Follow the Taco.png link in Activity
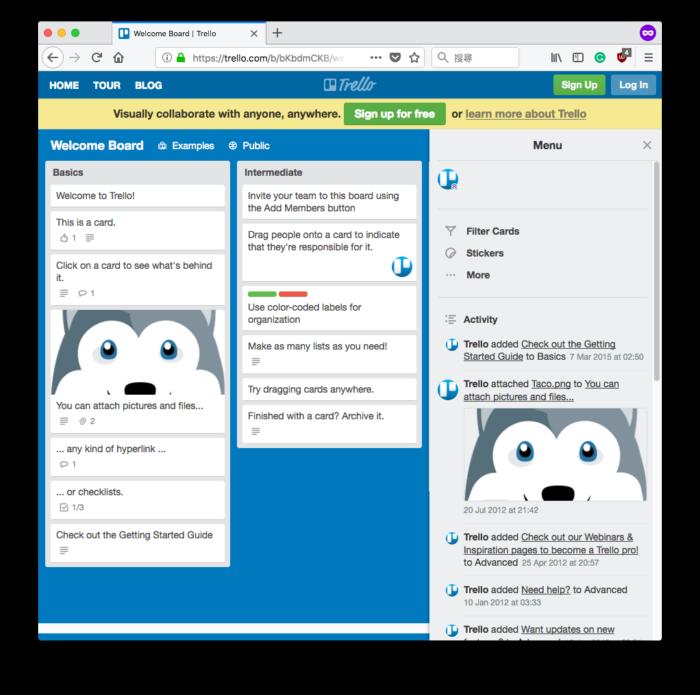 [550, 384]
